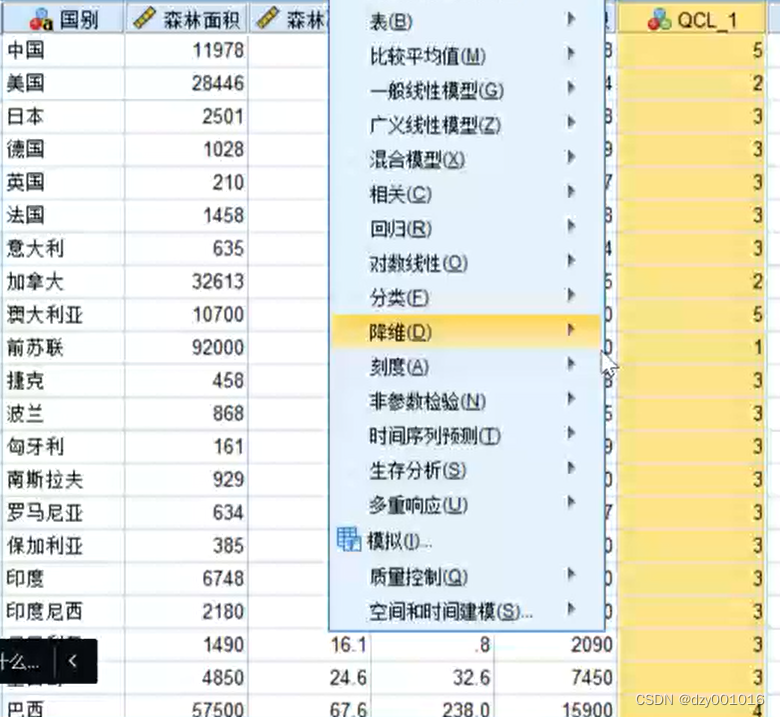The height and width of the screenshot is (717, 780).
Task: Select the 国别 column header
Action: 62,20
